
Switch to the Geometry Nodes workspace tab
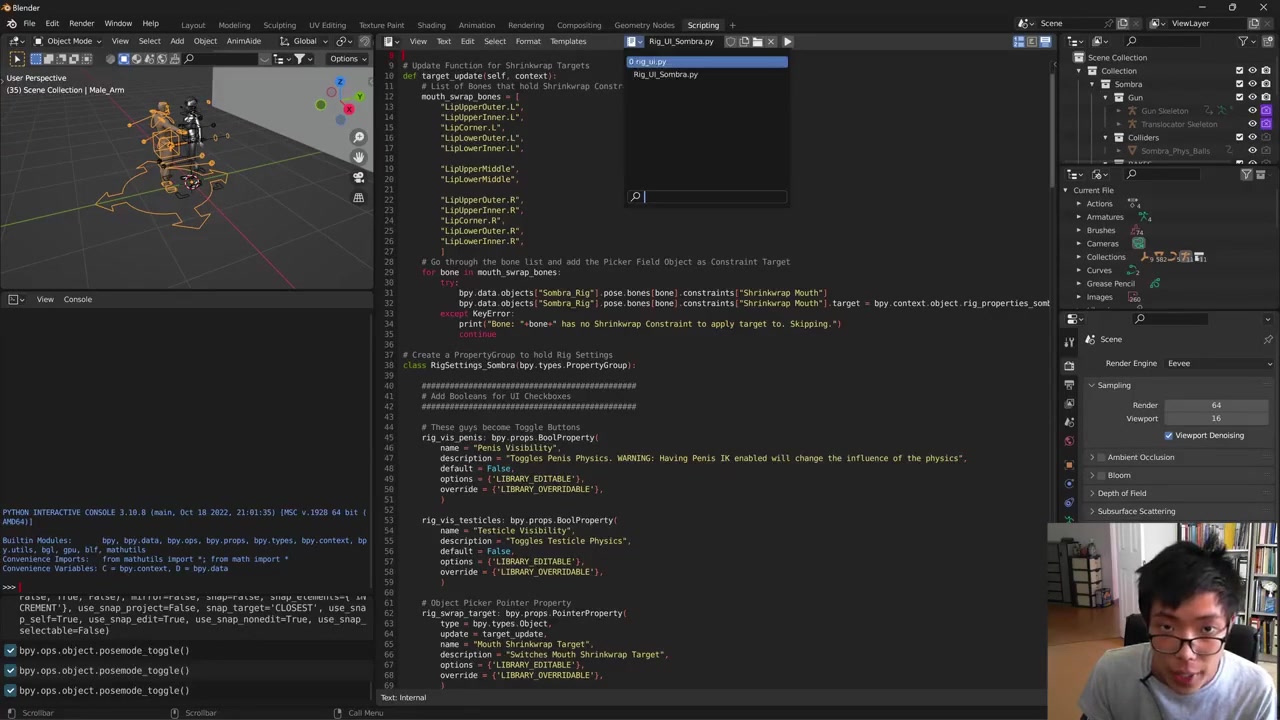[643, 25]
